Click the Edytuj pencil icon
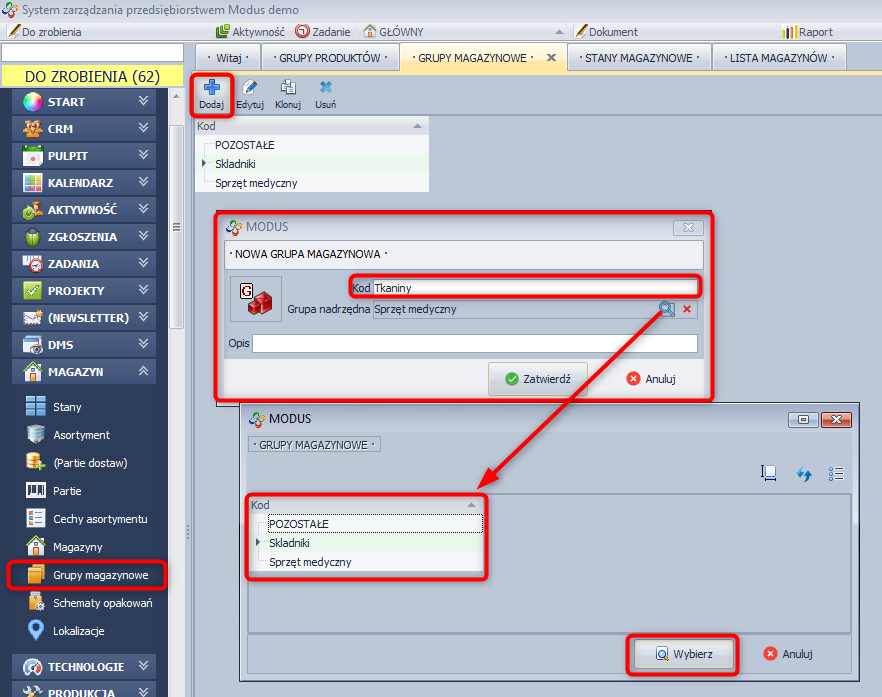This screenshot has height=697, width=882. [x=249, y=88]
